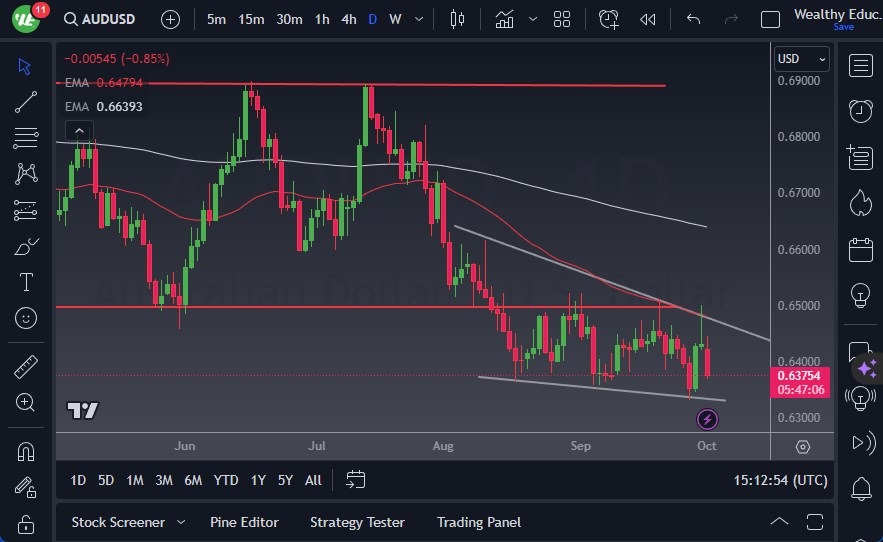
Task: Toggle magnet mode for drawings
Action: pyautogui.click(x=26, y=451)
